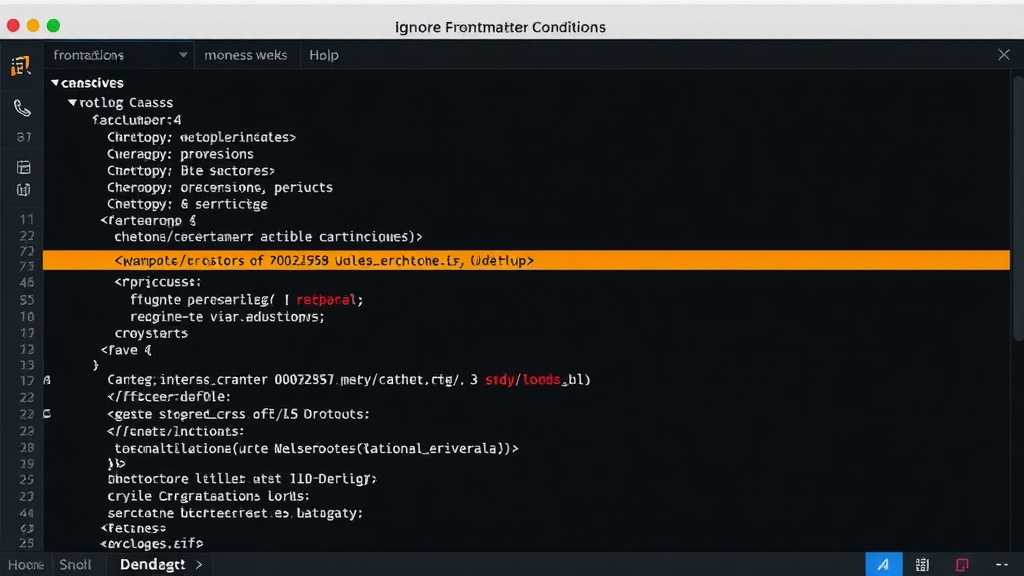1024x576 pixels.
Task: Select the table layout icon in sidebar
Action: [x=24, y=167]
